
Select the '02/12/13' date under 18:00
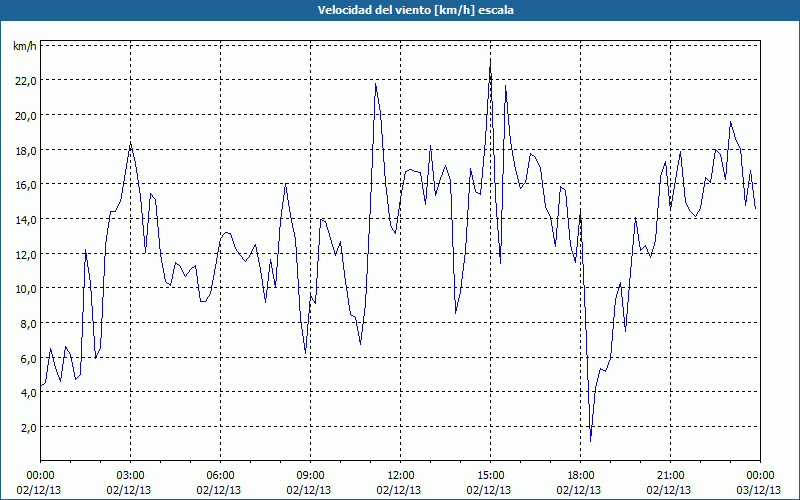click(579, 490)
